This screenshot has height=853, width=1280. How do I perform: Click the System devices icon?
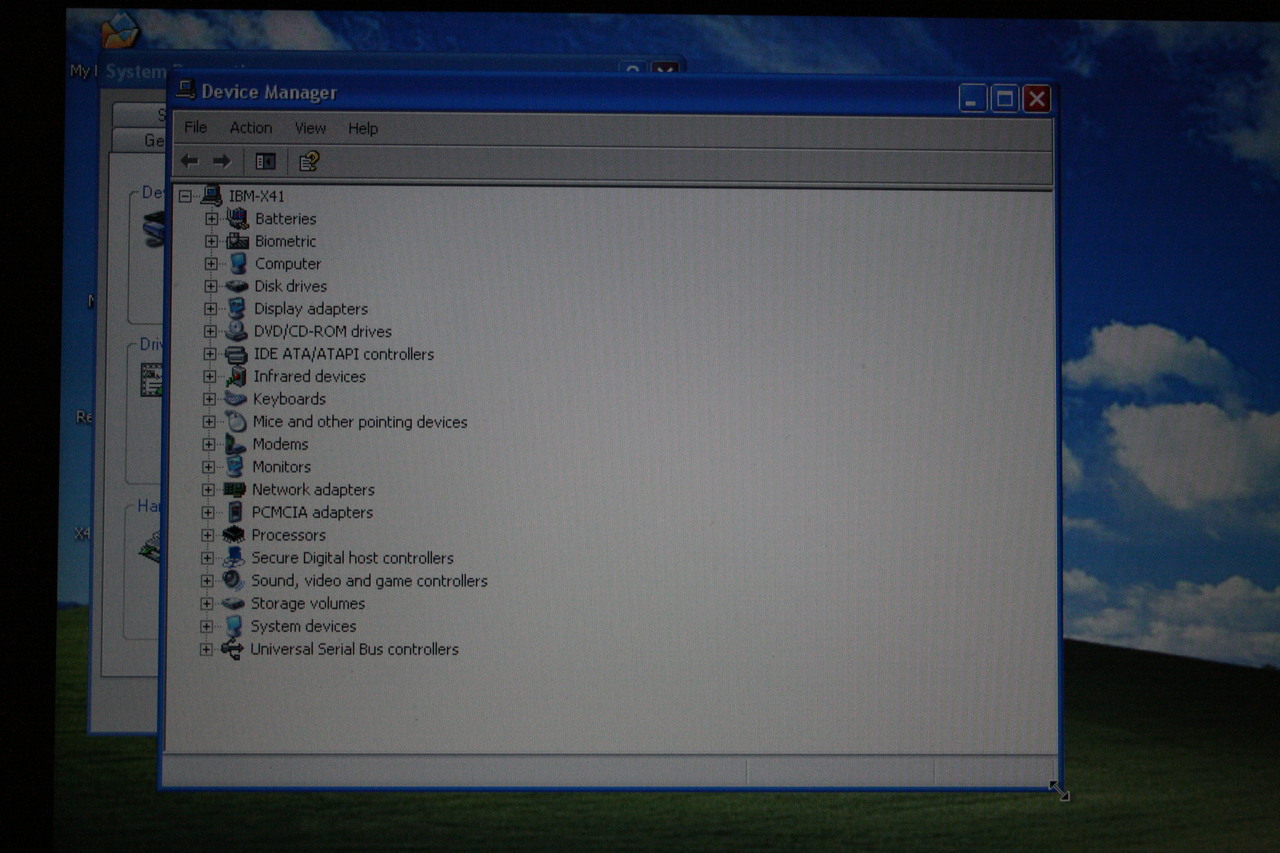[233, 626]
